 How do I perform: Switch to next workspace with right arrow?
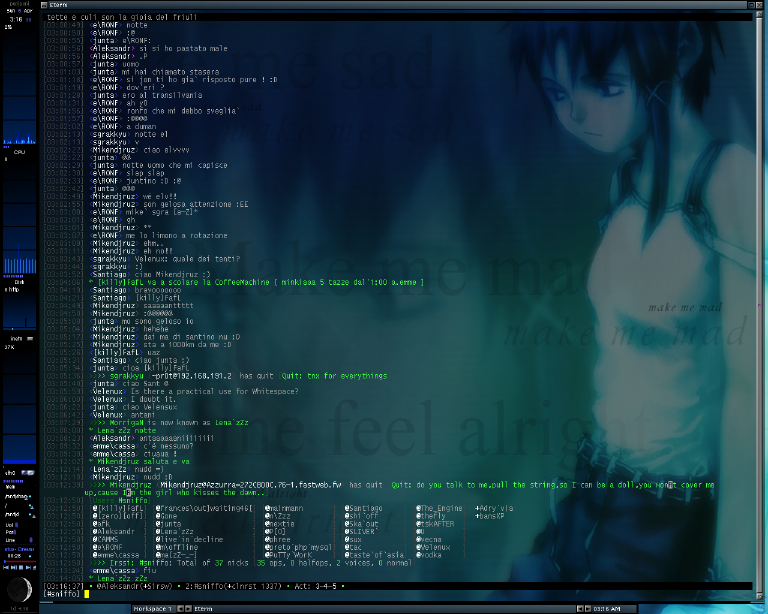[x=188, y=609]
